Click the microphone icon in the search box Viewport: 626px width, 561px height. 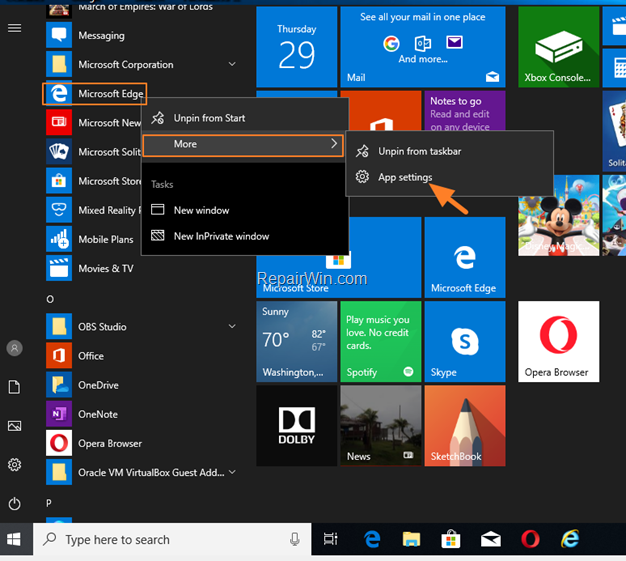click(295, 539)
